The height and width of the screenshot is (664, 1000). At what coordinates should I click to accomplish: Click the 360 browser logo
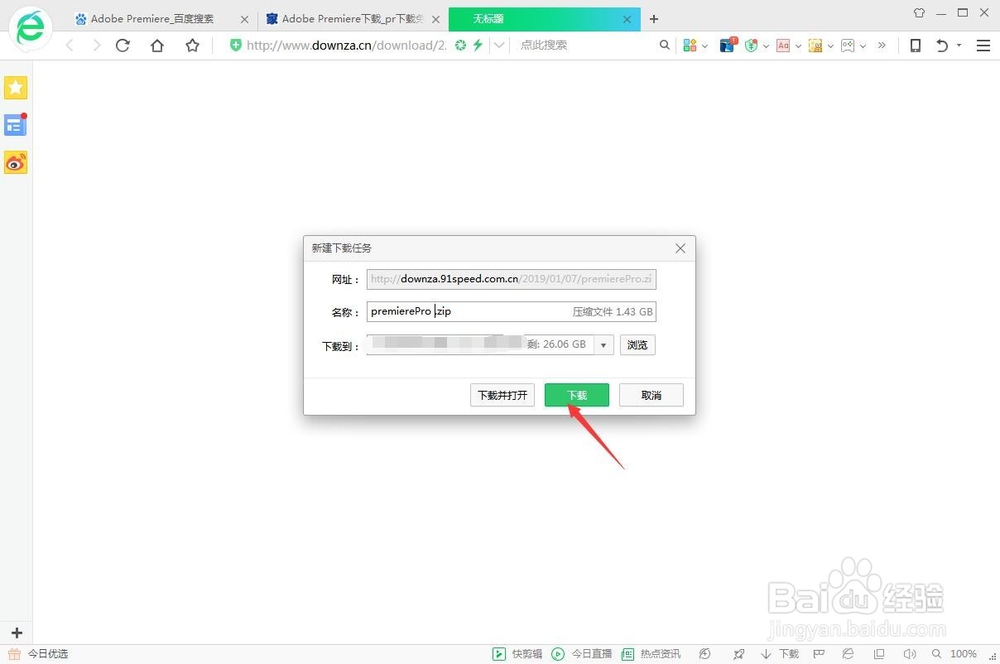point(30,27)
